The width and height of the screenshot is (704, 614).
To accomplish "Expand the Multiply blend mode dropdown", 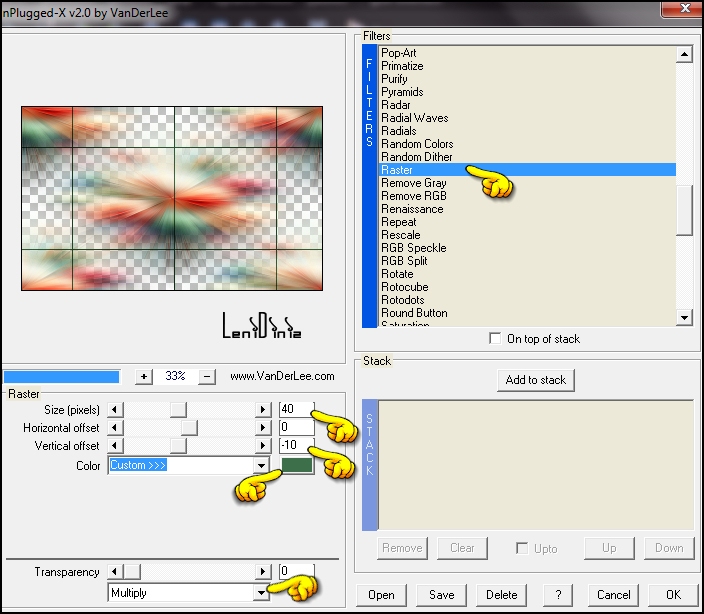I will pyautogui.click(x=262, y=593).
